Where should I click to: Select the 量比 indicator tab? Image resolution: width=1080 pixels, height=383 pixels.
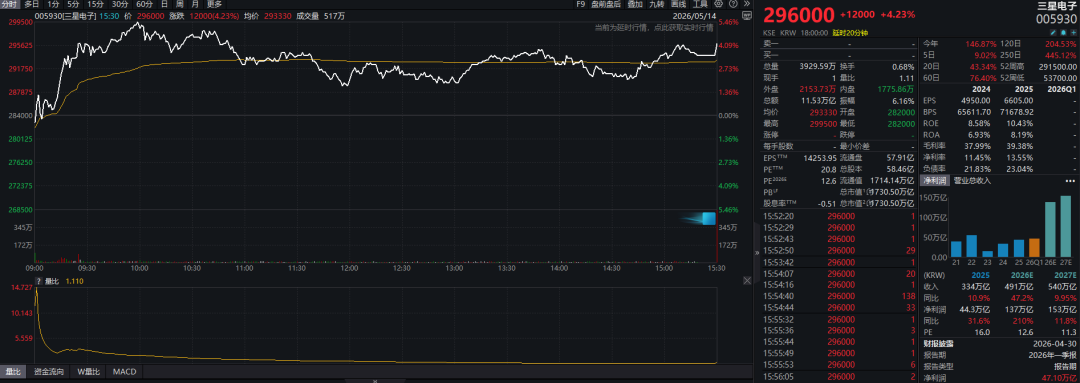click(13, 372)
